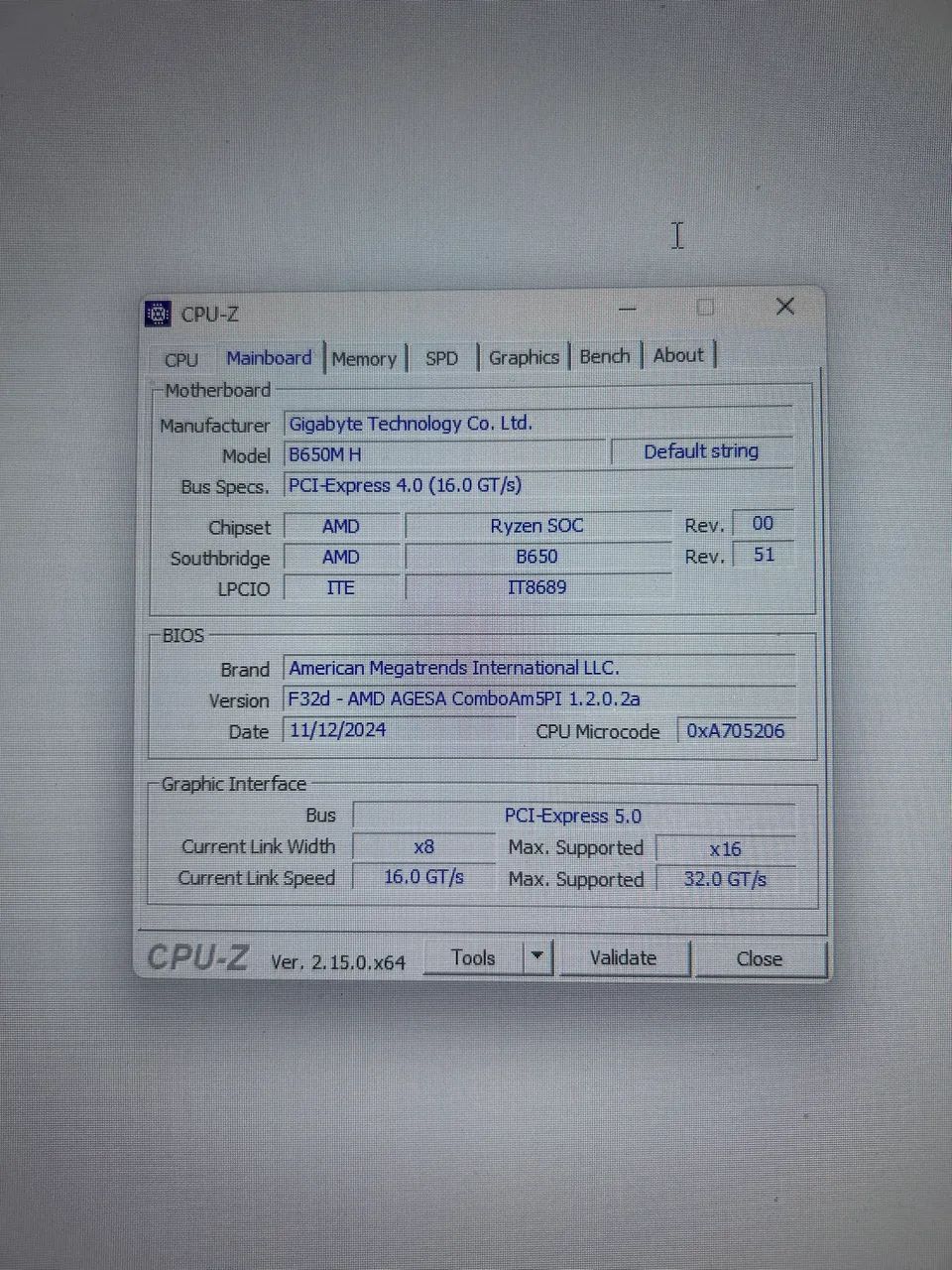Click the Ryzen SOC chipset field
The image size is (952, 1270).
click(x=537, y=526)
